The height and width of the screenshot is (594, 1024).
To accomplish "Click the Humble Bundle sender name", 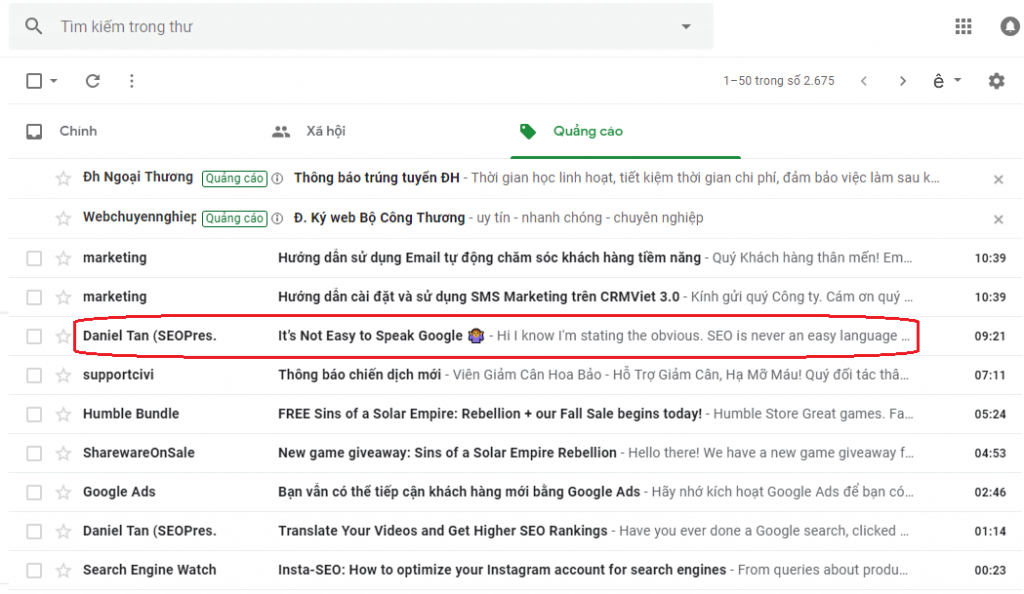I will [131, 413].
